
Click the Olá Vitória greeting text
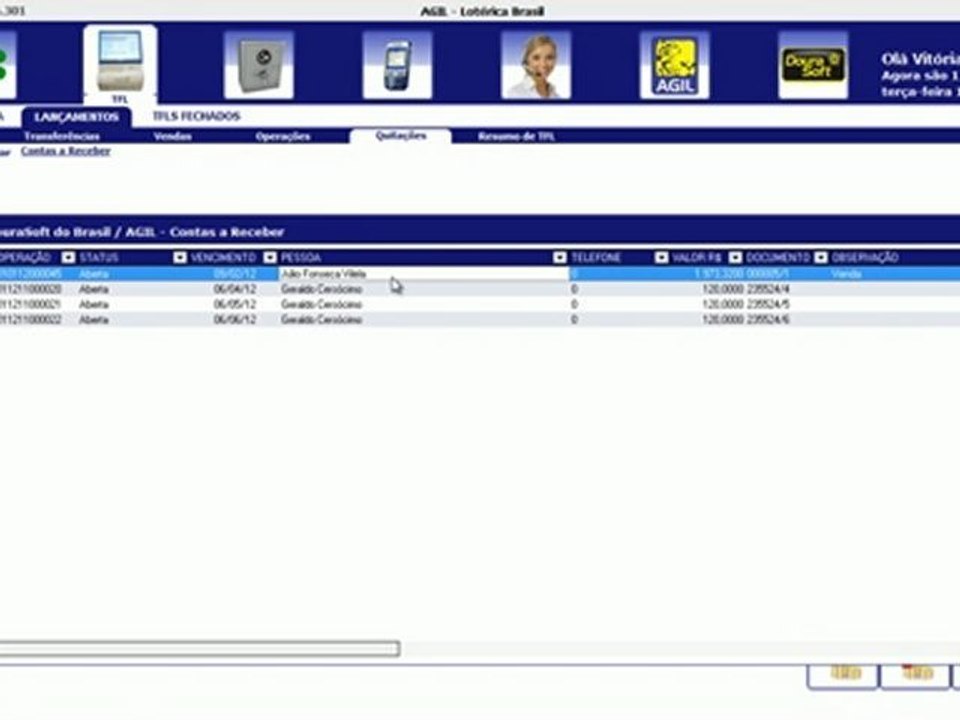click(x=920, y=59)
